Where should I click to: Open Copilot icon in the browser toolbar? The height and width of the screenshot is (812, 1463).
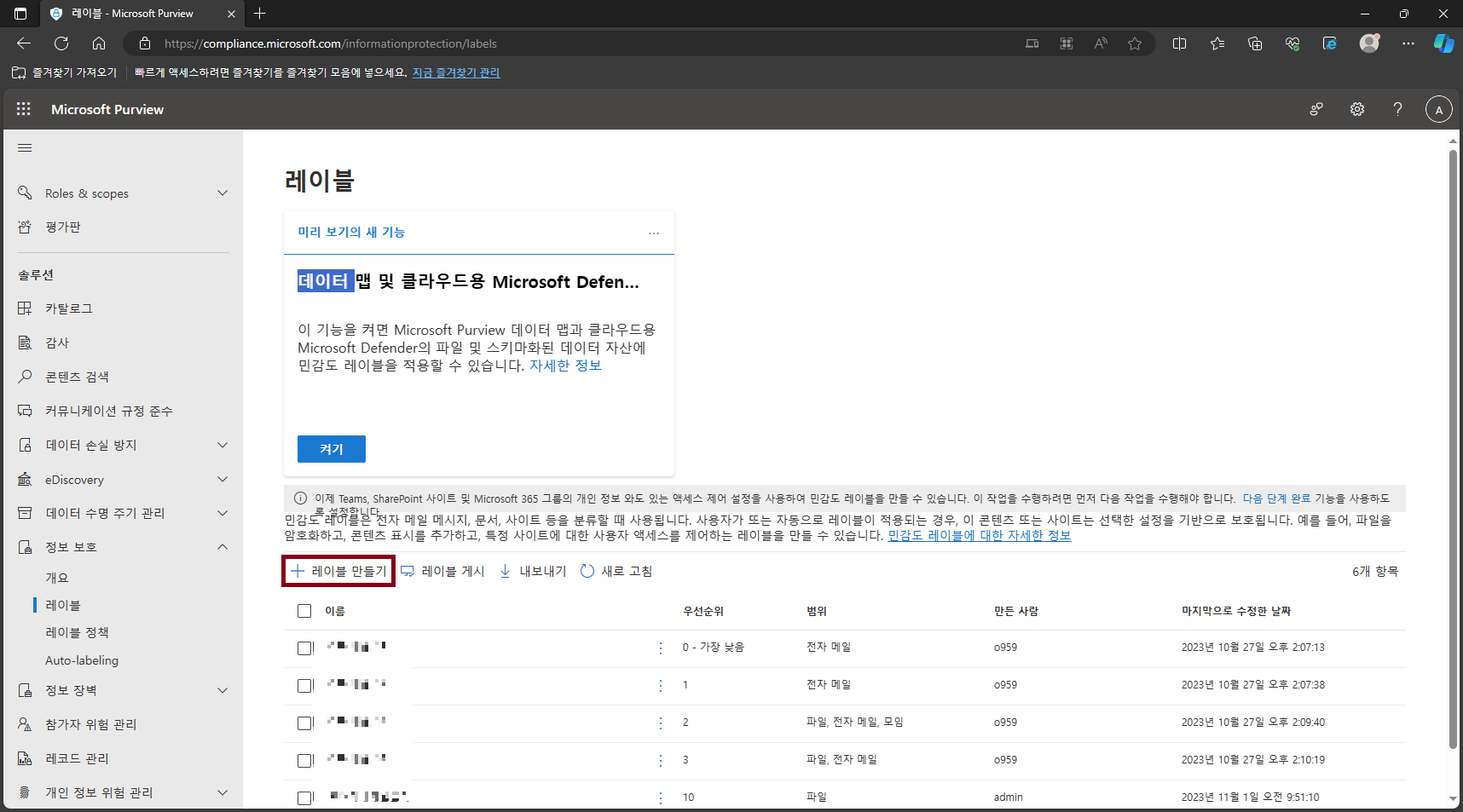(x=1443, y=43)
